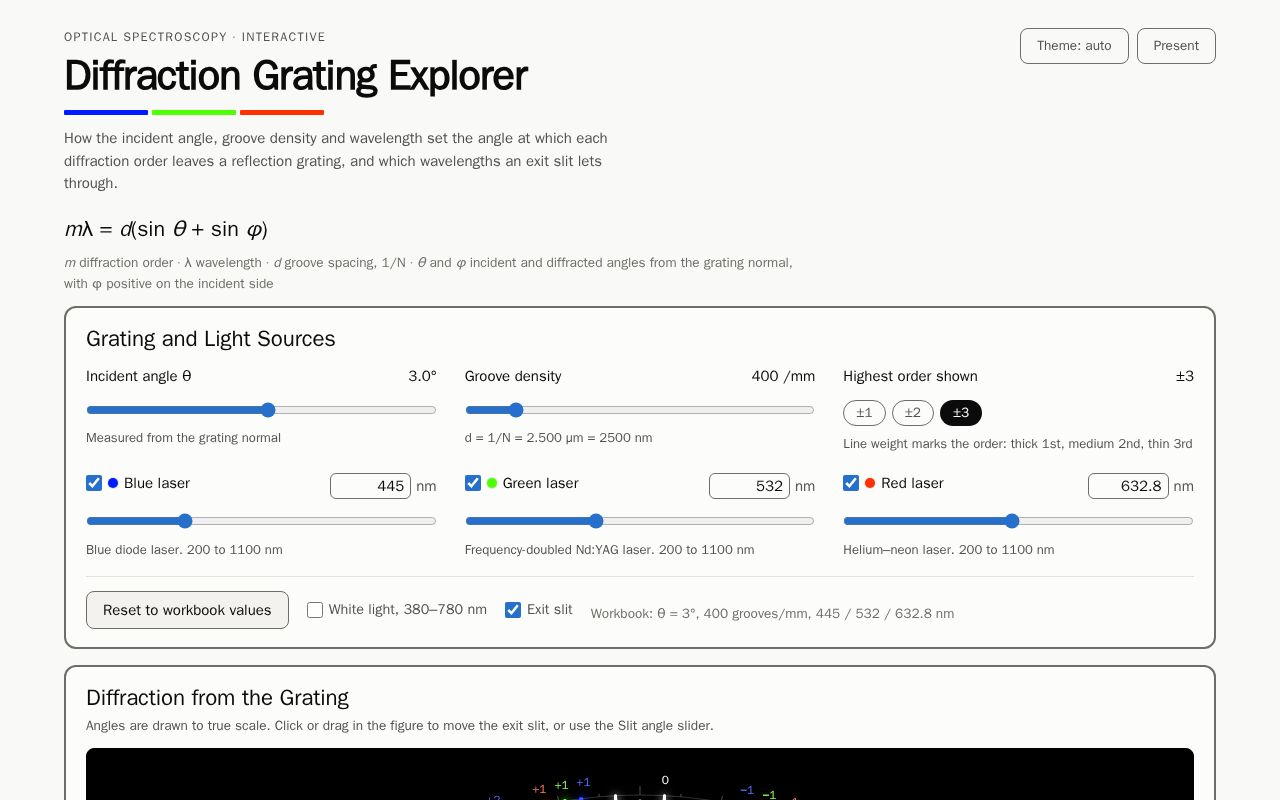Select the ±1 highest order option

coord(864,413)
